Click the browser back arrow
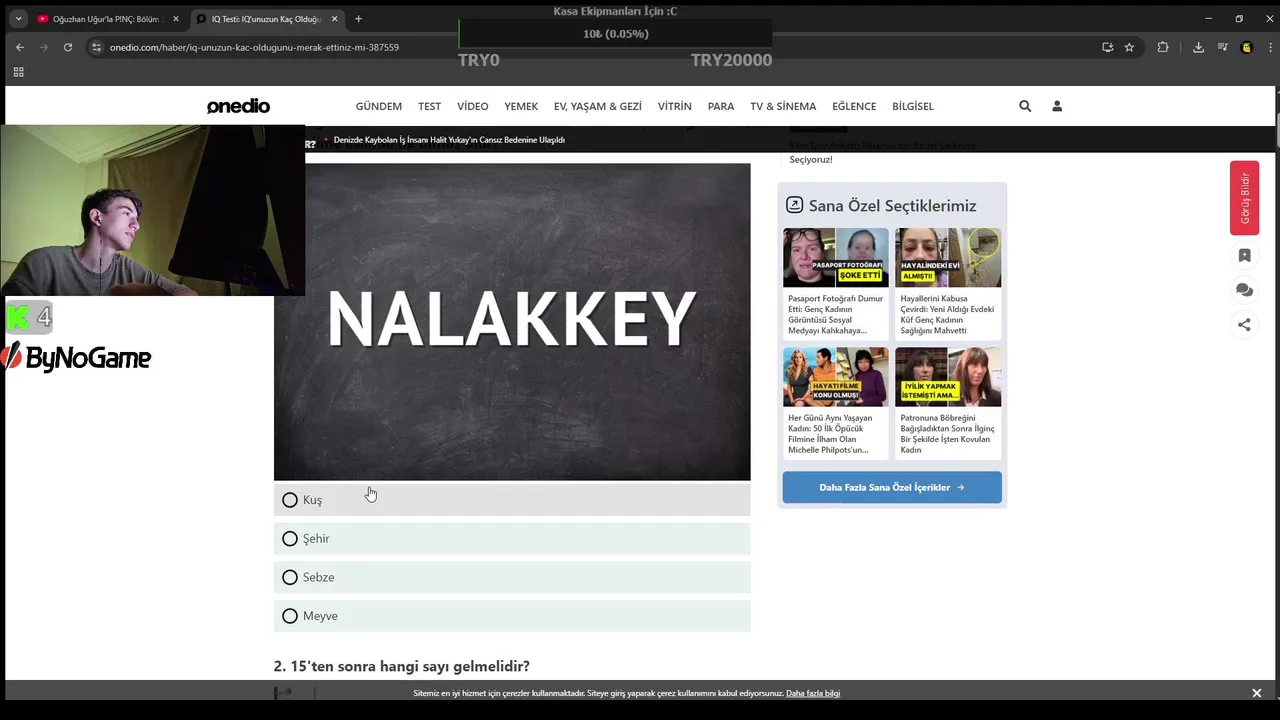Screen dimensions: 1280x720 tap(19, 47)
